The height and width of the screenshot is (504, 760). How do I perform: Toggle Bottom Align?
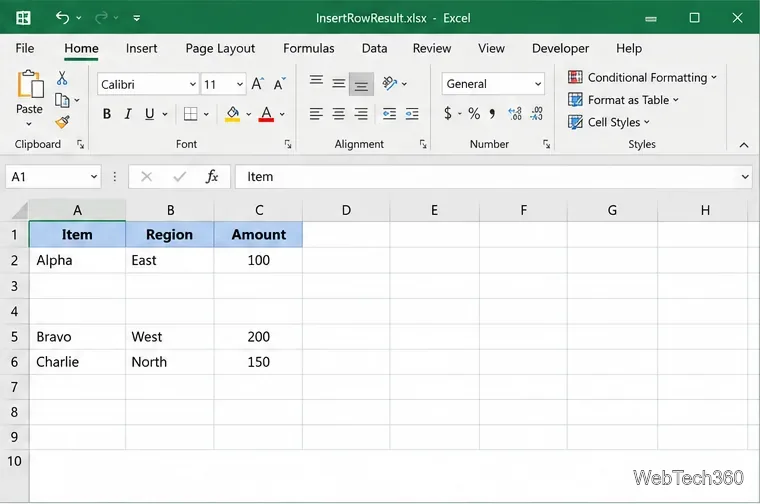coord(361,84)
